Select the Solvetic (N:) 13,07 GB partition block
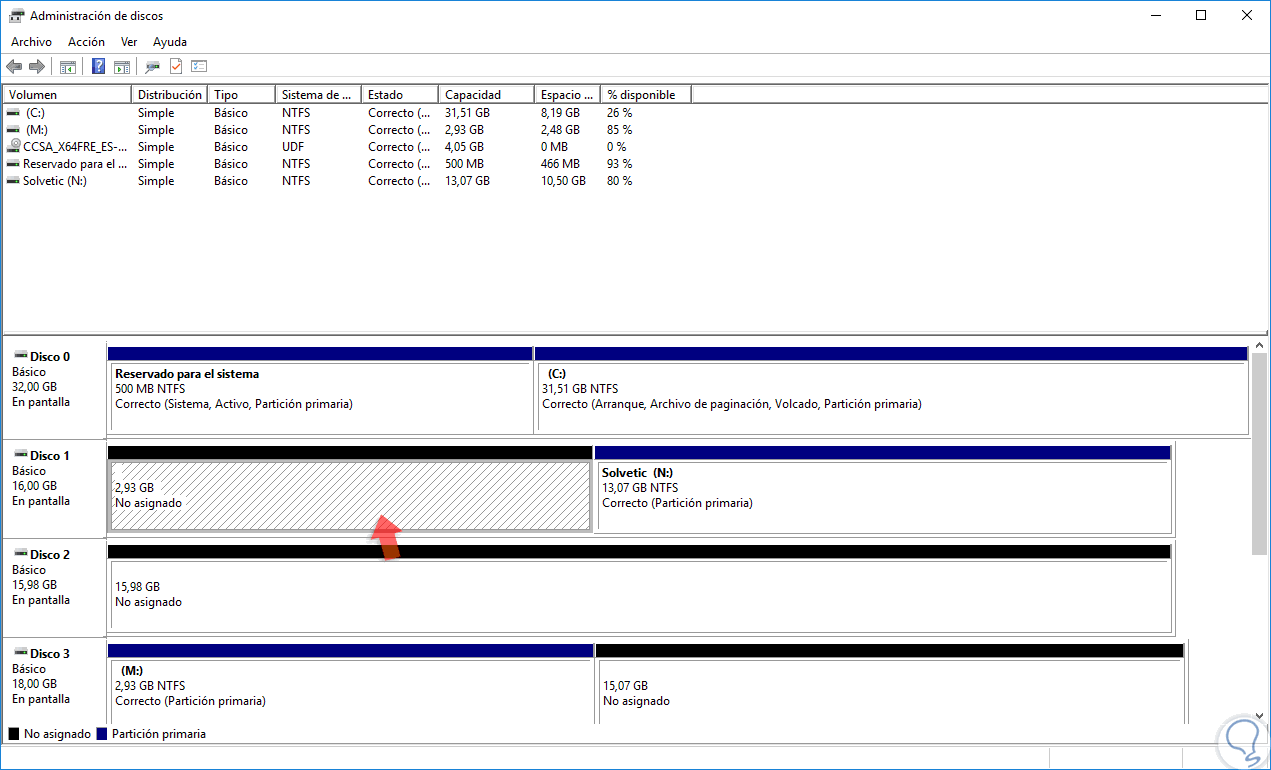The image size is (1271, 770). point(883,490)
